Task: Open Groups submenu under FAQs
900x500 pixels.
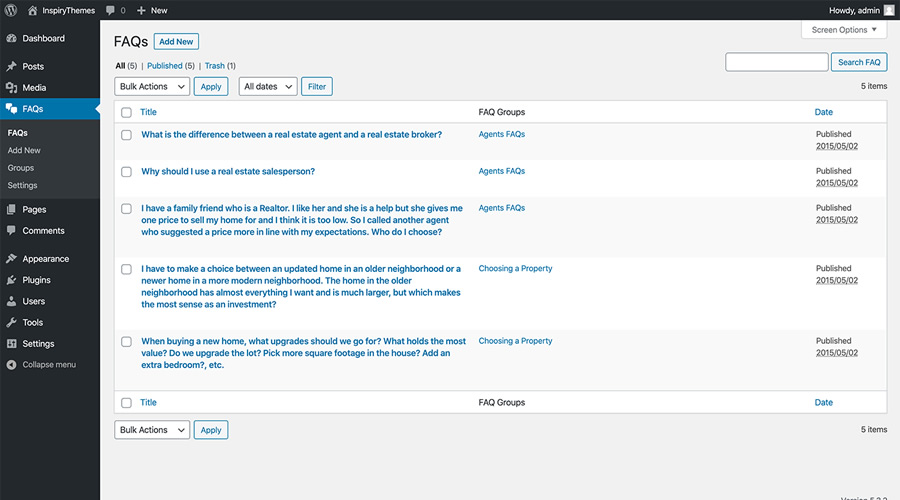Action: point(21,168)
